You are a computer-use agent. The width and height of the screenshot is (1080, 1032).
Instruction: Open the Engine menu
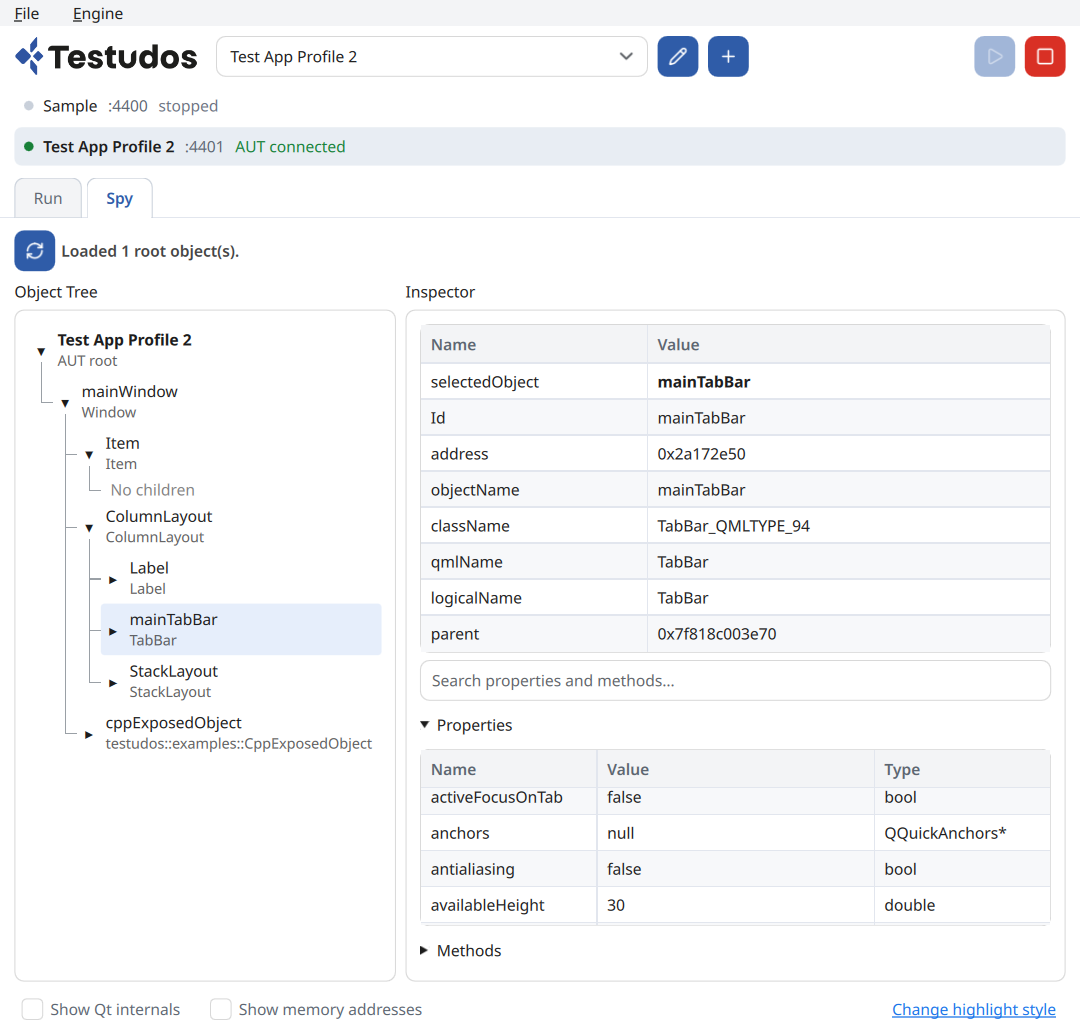tap(98, 14)
